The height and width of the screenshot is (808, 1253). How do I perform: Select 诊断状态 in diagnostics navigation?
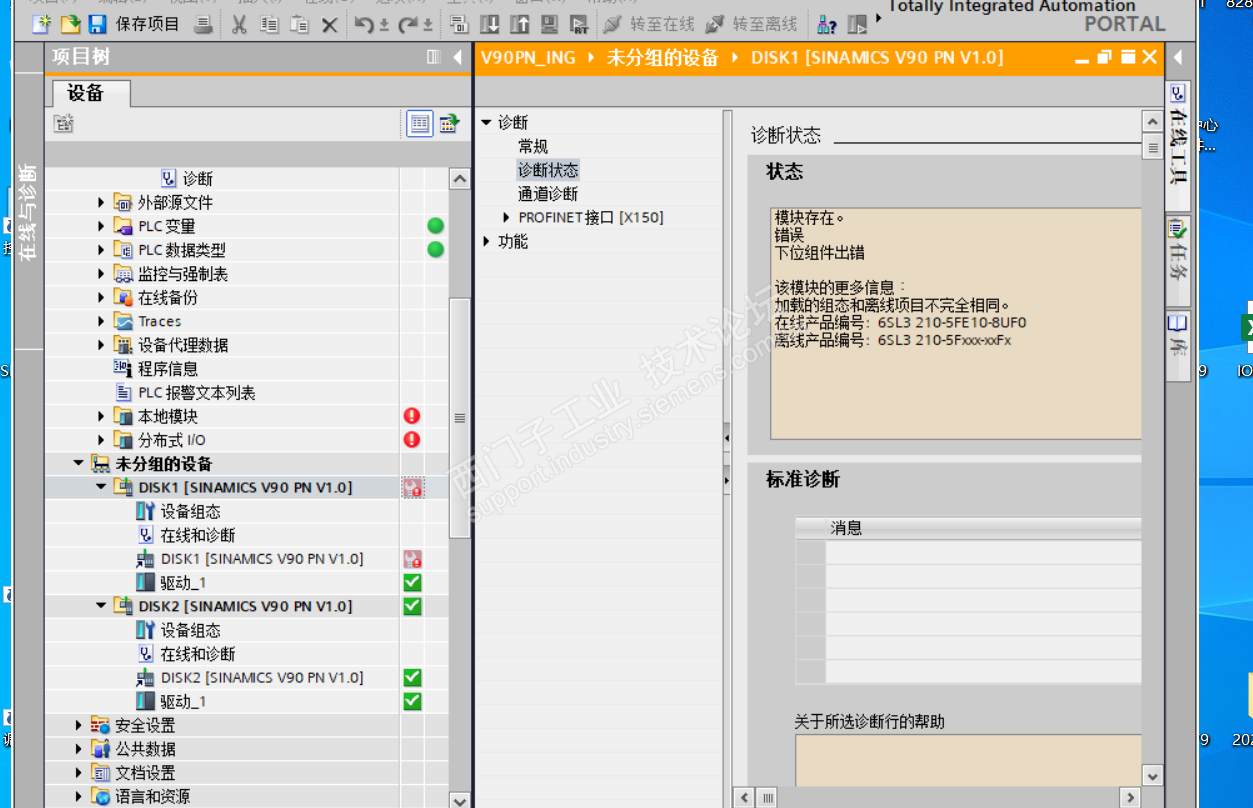[x=548, y=170]
